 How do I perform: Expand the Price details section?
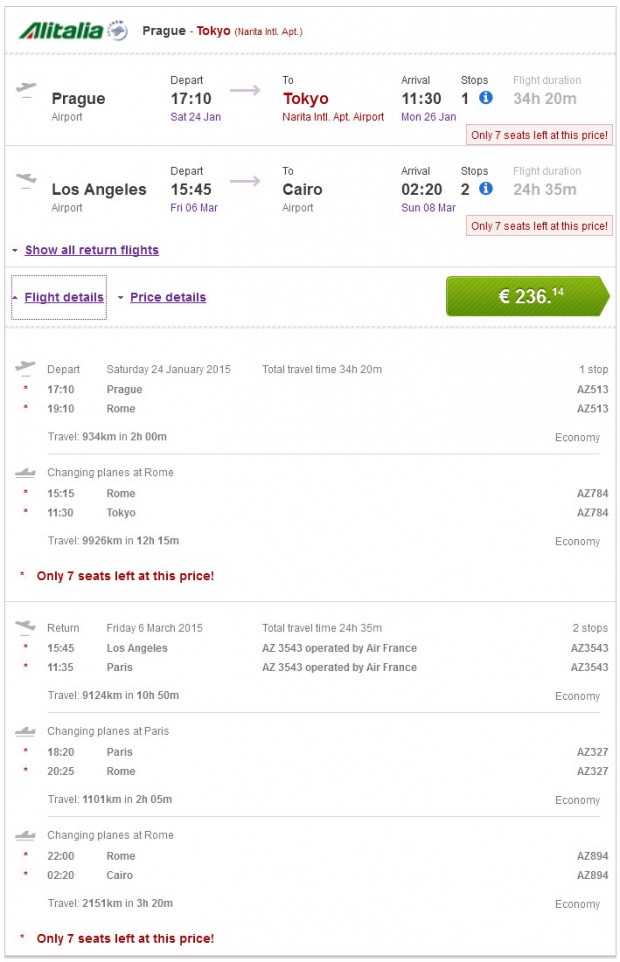tap(165, 297)
